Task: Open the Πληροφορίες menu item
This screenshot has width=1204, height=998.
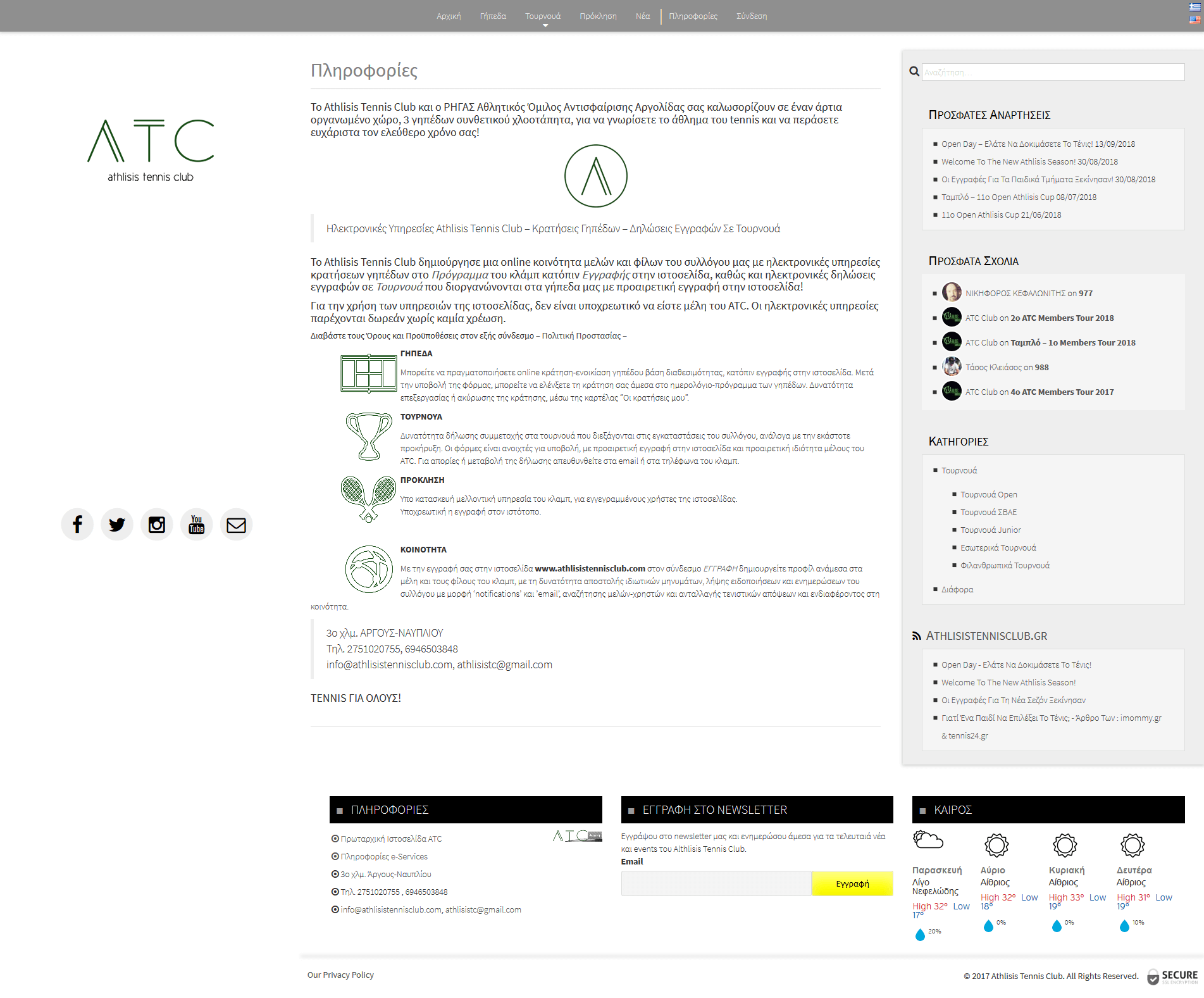Action: click(693, 16)
